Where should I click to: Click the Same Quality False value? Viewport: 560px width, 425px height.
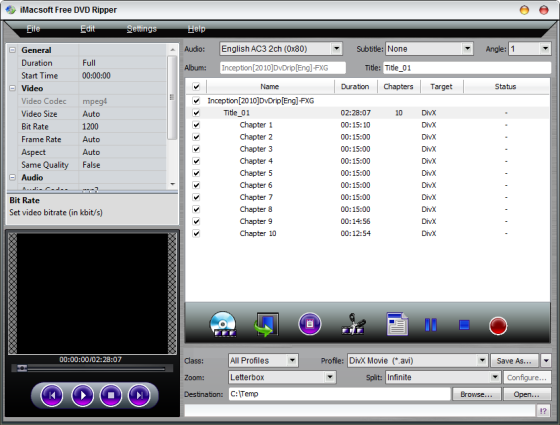coord(91,165)
